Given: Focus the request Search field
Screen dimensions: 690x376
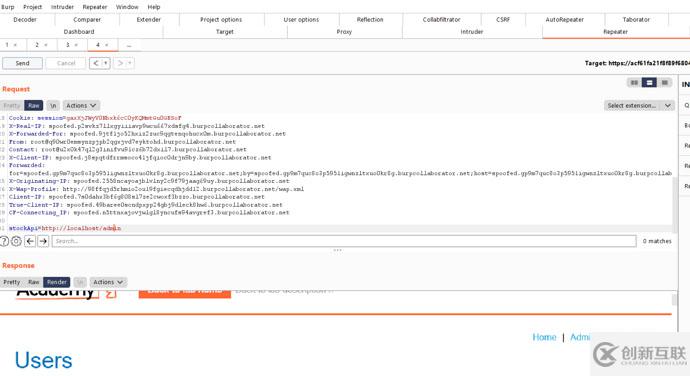Looking at the screenshot, I should tap(344, 241).
